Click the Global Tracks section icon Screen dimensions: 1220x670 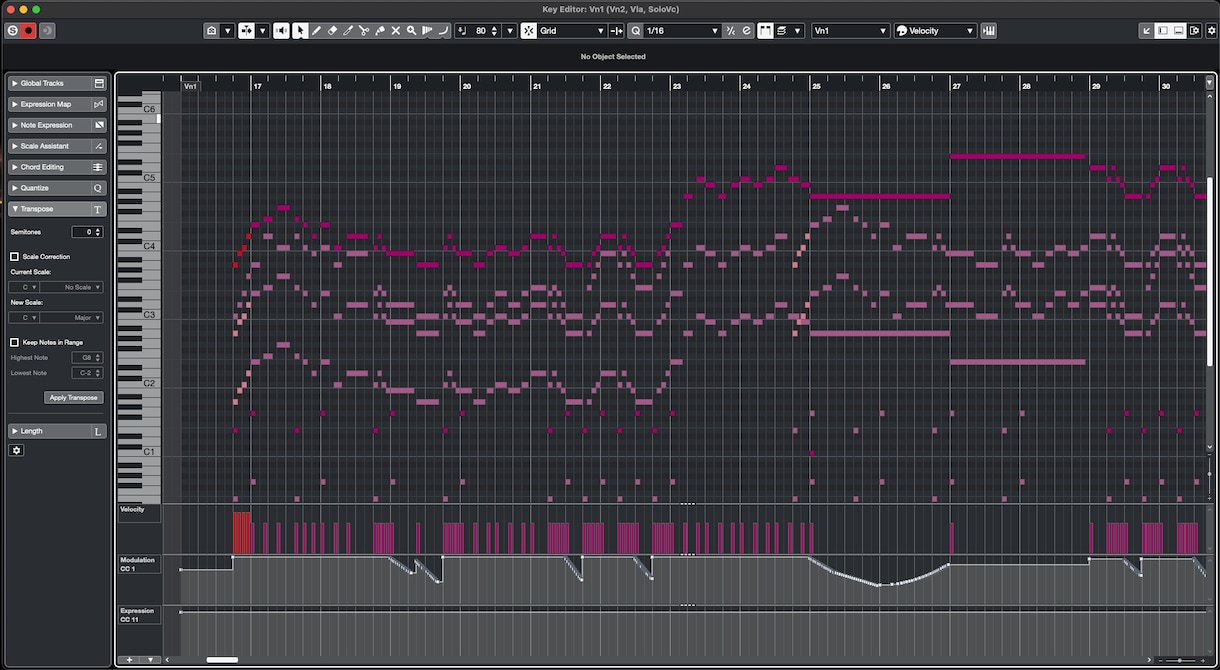point(99,83)
